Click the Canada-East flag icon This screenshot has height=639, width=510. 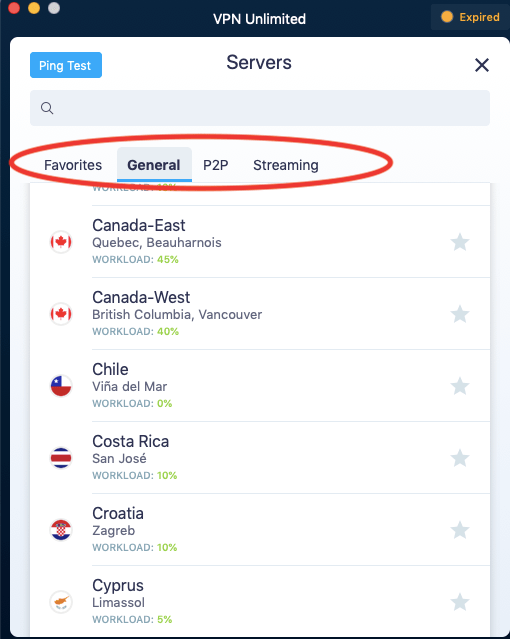61,242
